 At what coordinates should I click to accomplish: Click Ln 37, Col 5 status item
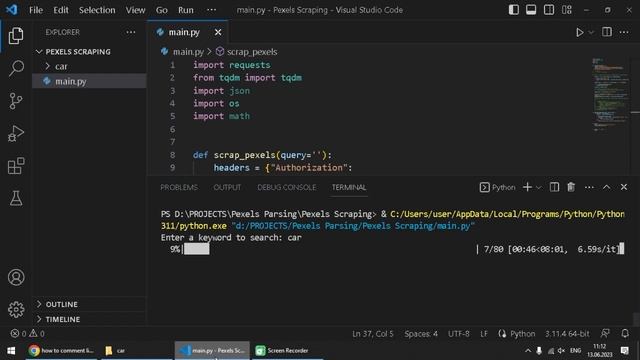click(373, 334)
